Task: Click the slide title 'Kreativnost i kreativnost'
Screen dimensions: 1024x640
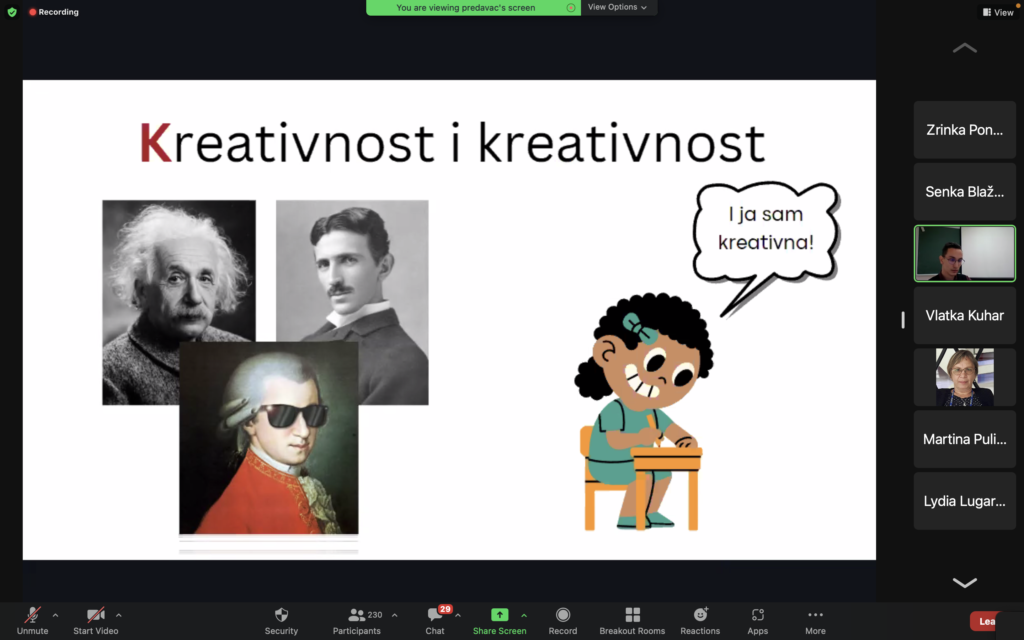Action: click(452, 143)
